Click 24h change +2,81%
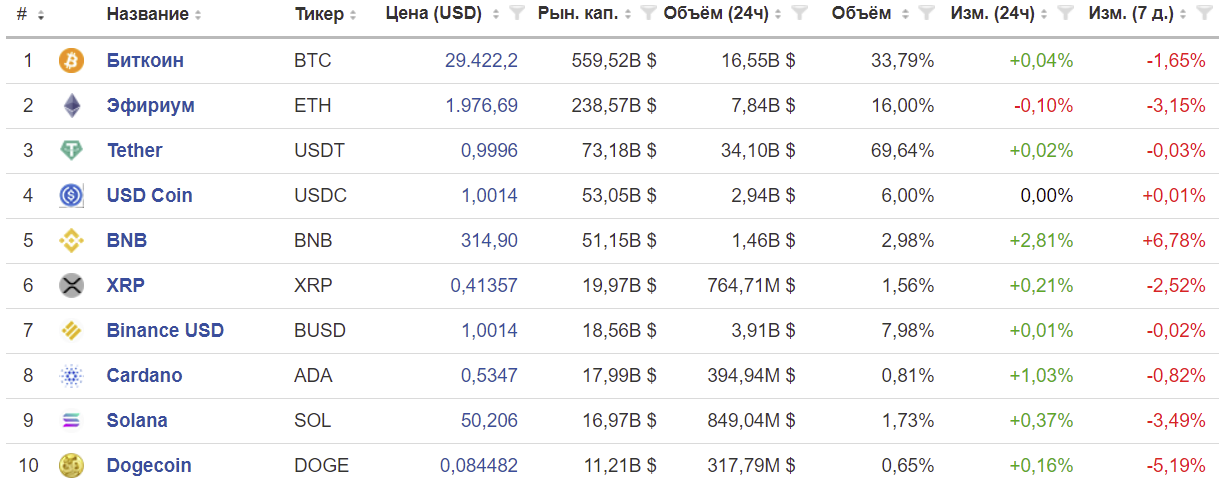1230x495 pixels. [1041, 241]
